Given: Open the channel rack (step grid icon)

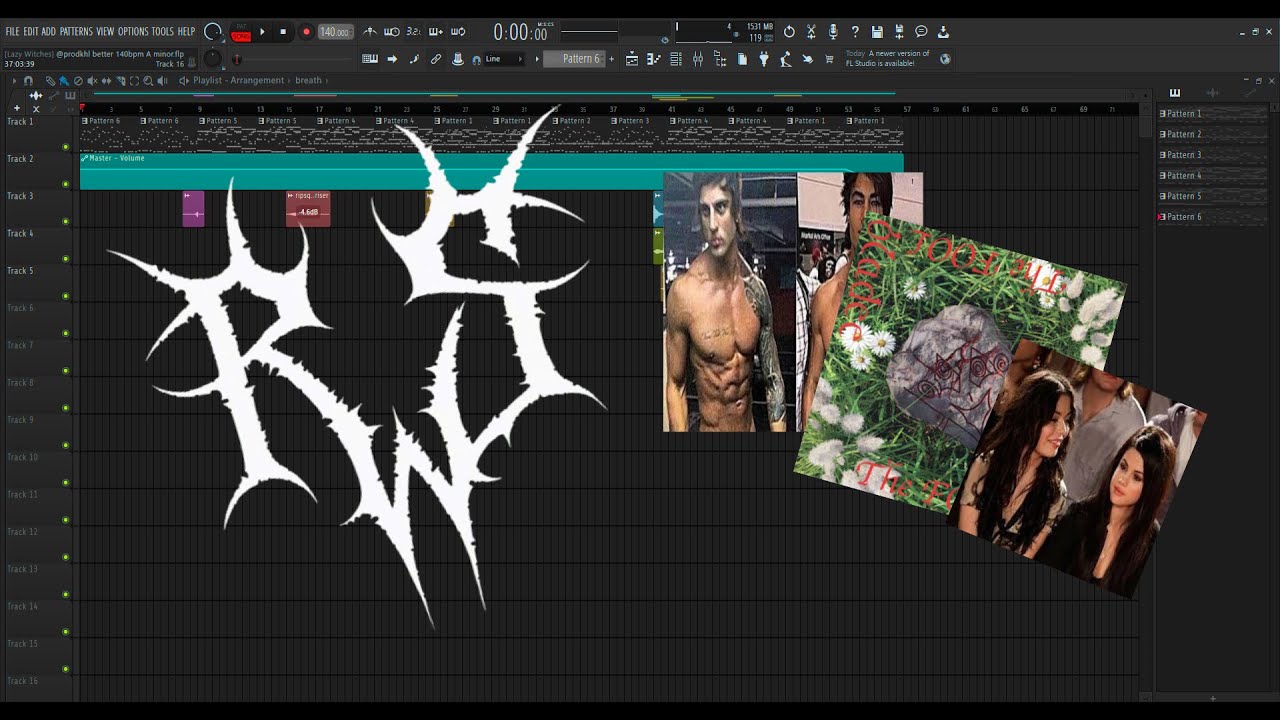Looking at the screenshot, I should coord(675,59).
